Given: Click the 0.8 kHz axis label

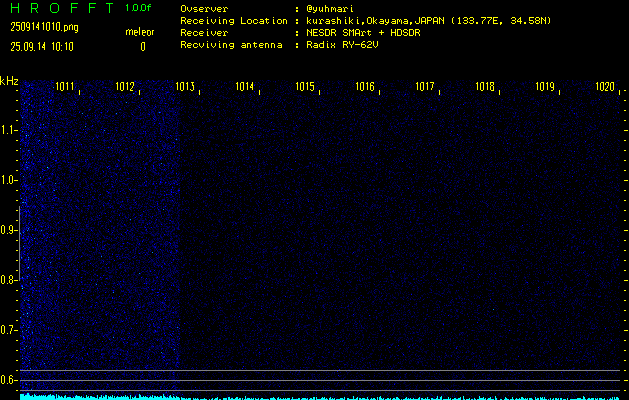Looking at the screenshot, I should [7, 280].
